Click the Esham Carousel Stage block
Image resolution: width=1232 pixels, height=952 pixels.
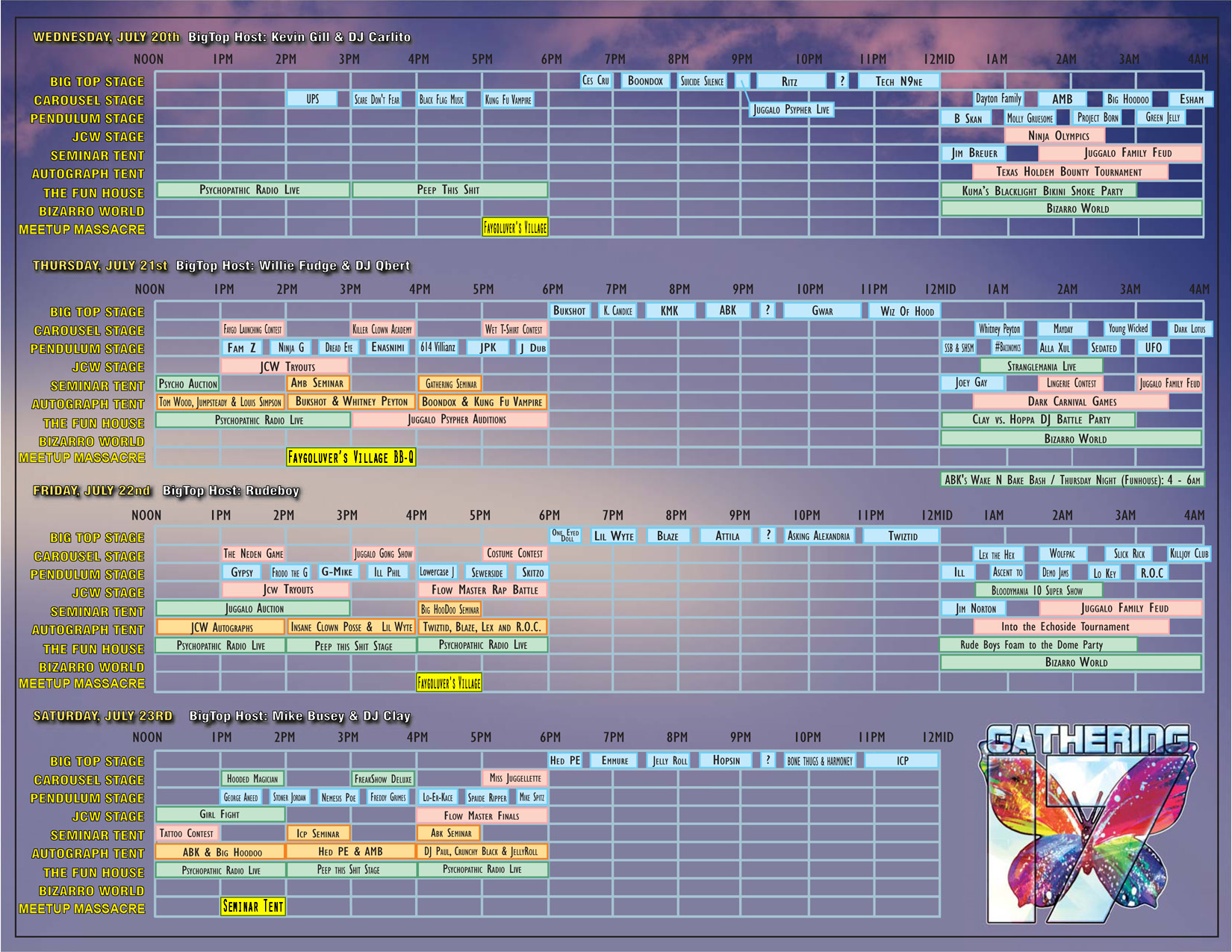1192,99
